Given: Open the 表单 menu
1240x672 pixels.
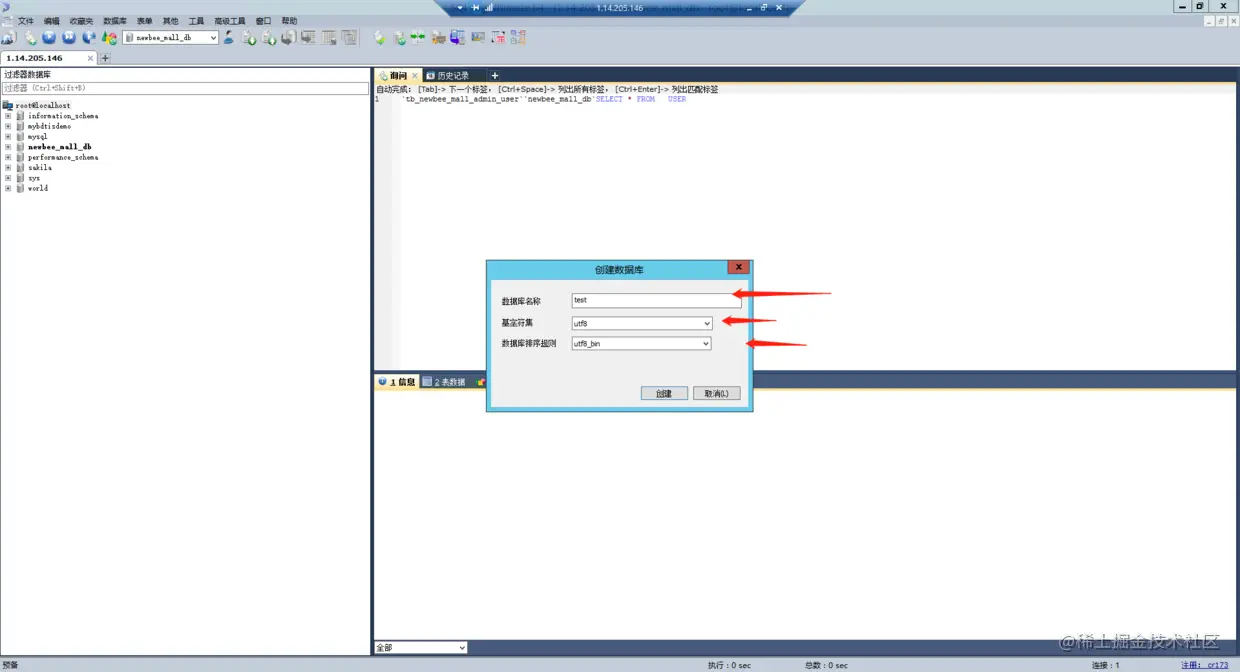Looking at the screenshot, I should tap(144, 21).
